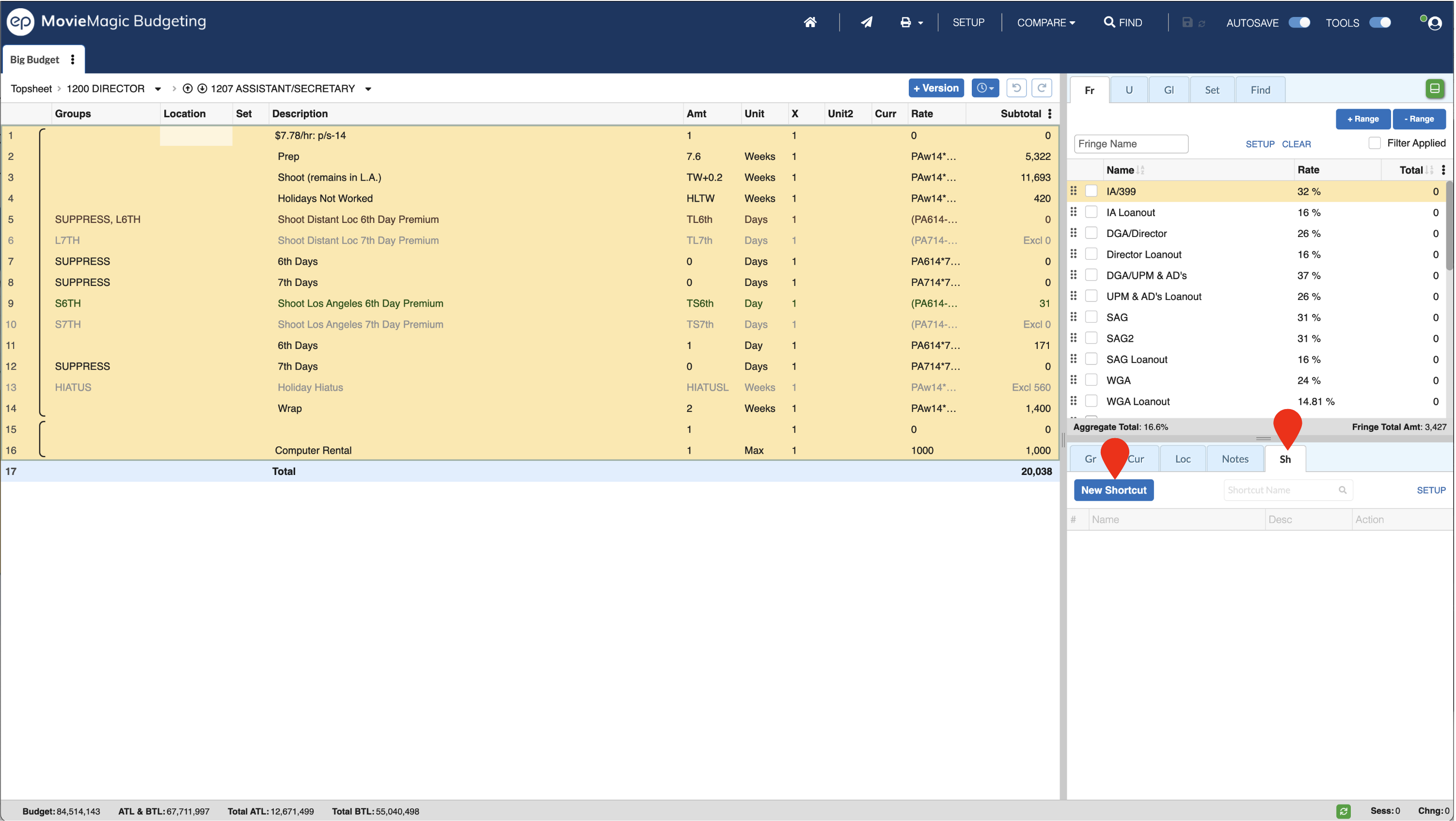Click the fringe panel SETUP link
This screenshot has height=821, width=1456.
[1260, 144]
